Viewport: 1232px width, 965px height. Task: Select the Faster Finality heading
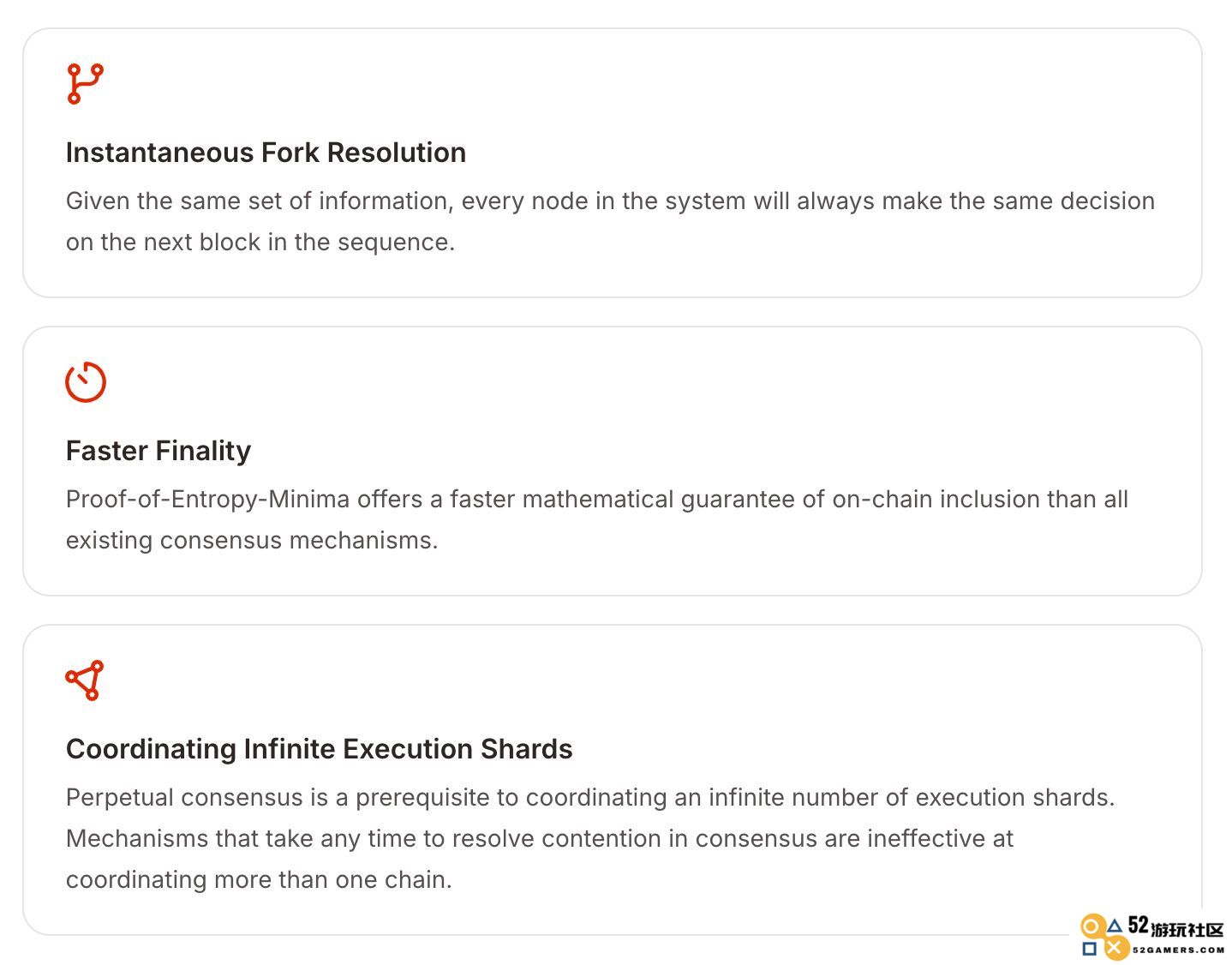pyautogui.click(x=158, y=451)
